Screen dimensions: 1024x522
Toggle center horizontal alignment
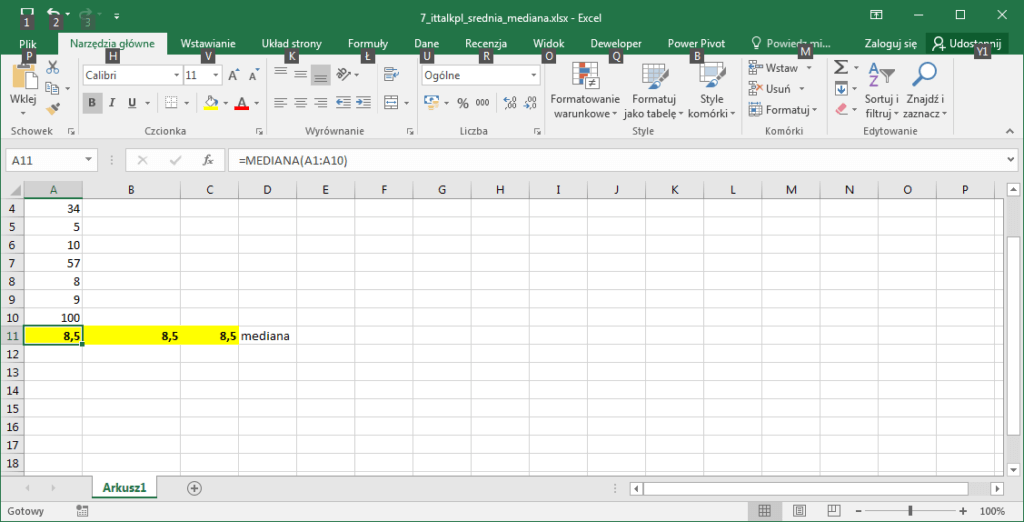click(300, 103)
